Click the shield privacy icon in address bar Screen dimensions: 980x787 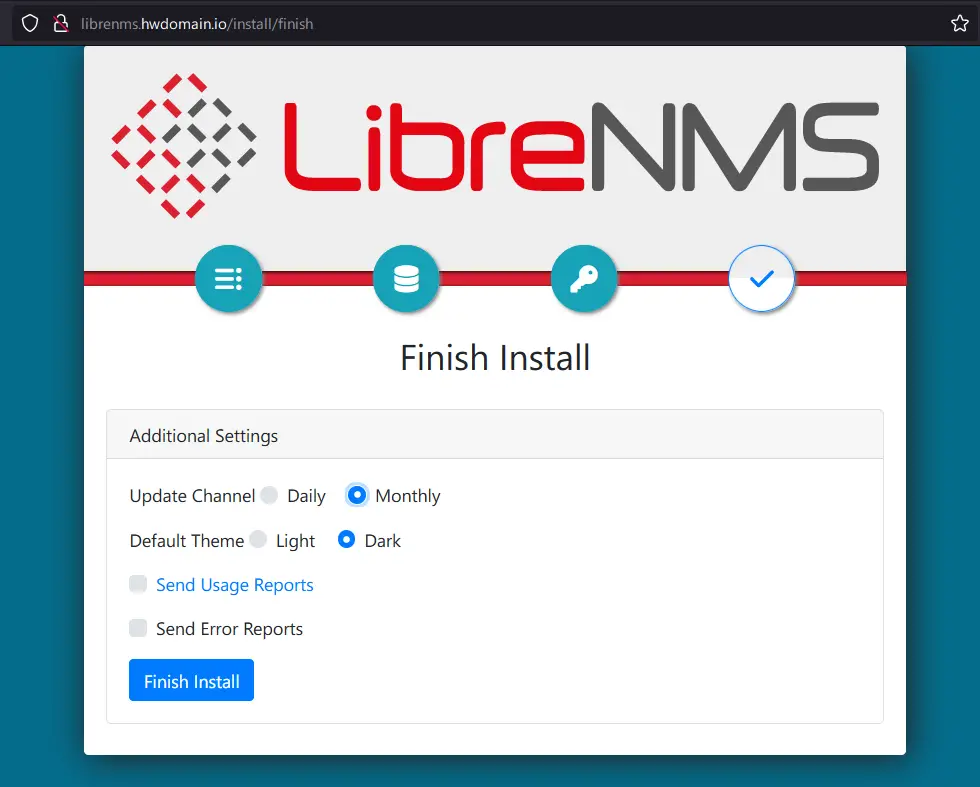(x=29, y=23)
